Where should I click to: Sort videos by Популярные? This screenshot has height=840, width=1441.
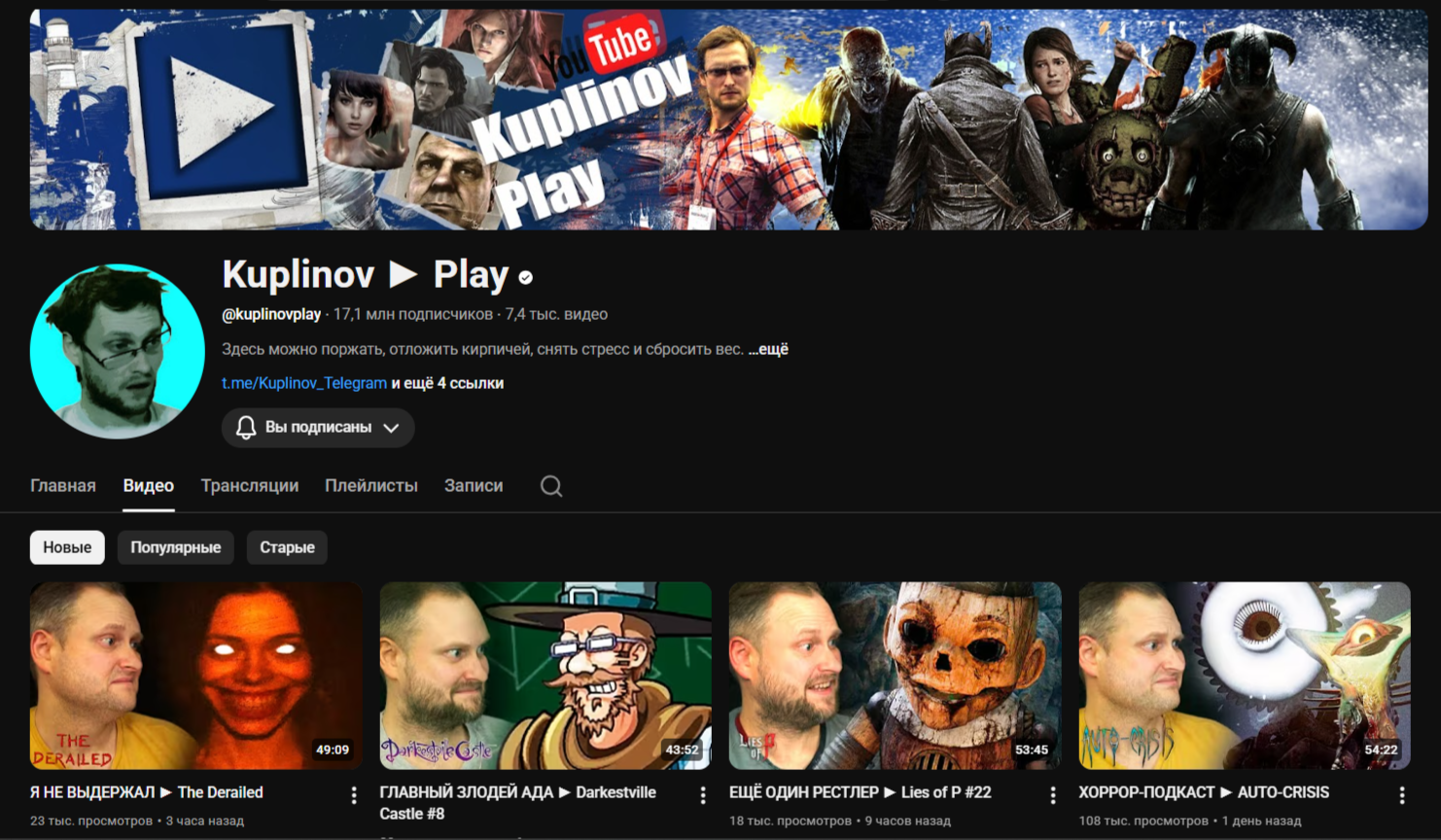(x=176, y=547)
